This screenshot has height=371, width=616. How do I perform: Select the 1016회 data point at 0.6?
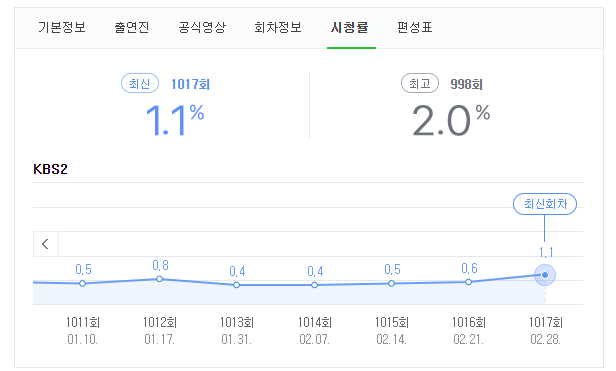(468, 282)
